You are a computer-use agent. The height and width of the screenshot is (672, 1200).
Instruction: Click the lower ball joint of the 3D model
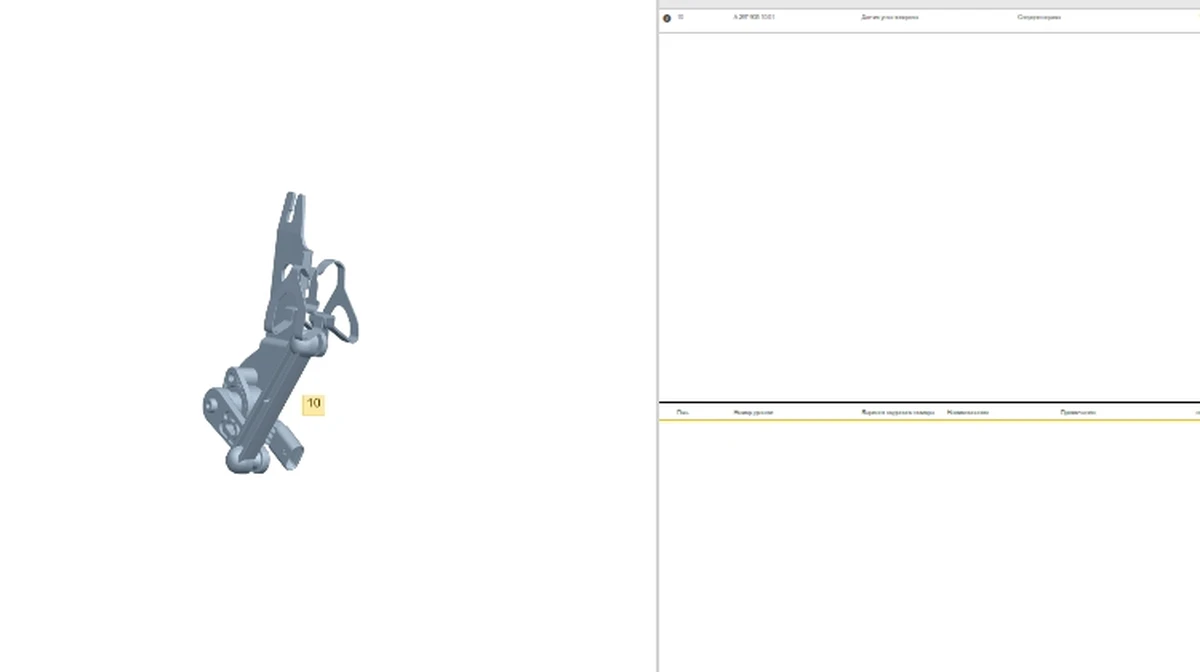click(x=245, y=460)
